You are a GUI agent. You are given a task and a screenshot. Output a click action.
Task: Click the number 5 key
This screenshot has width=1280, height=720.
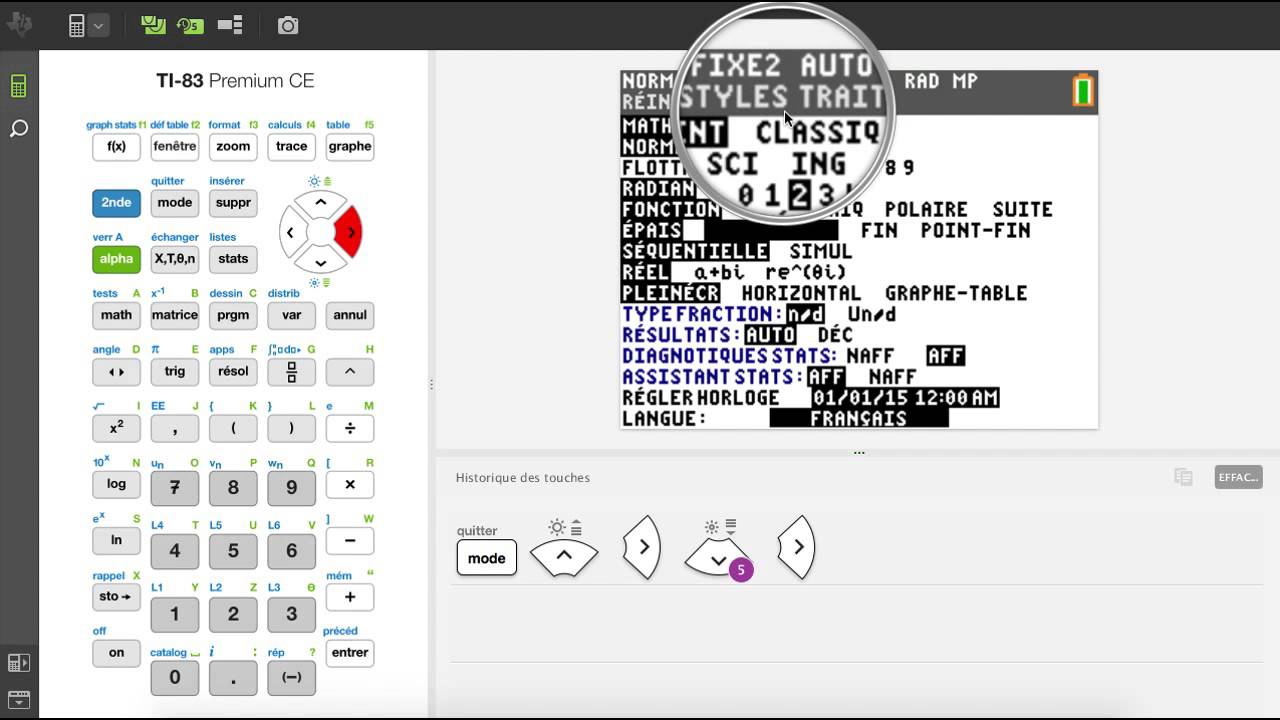click(x=233, y=551)
